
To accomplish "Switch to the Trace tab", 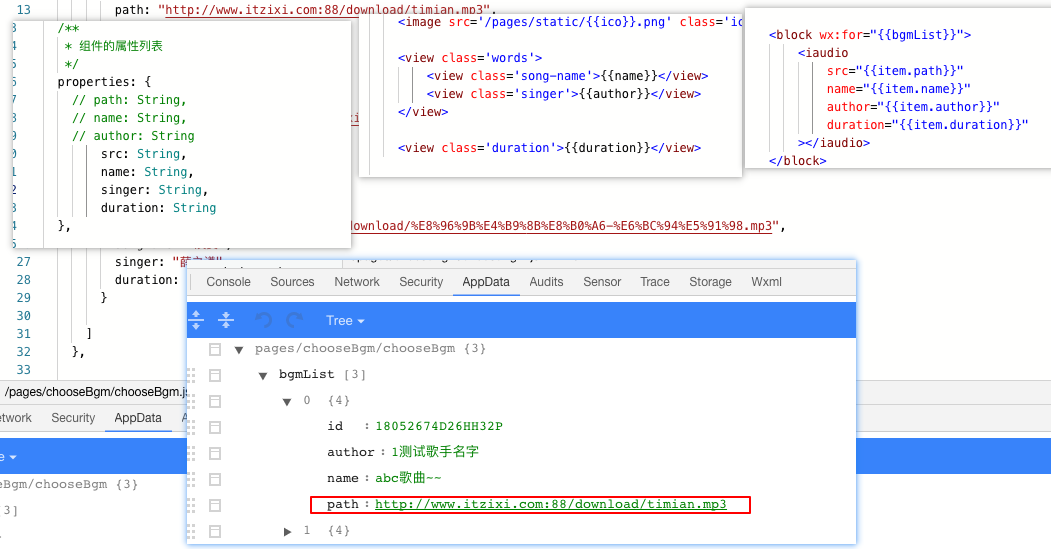I will (x=655, y=282).
